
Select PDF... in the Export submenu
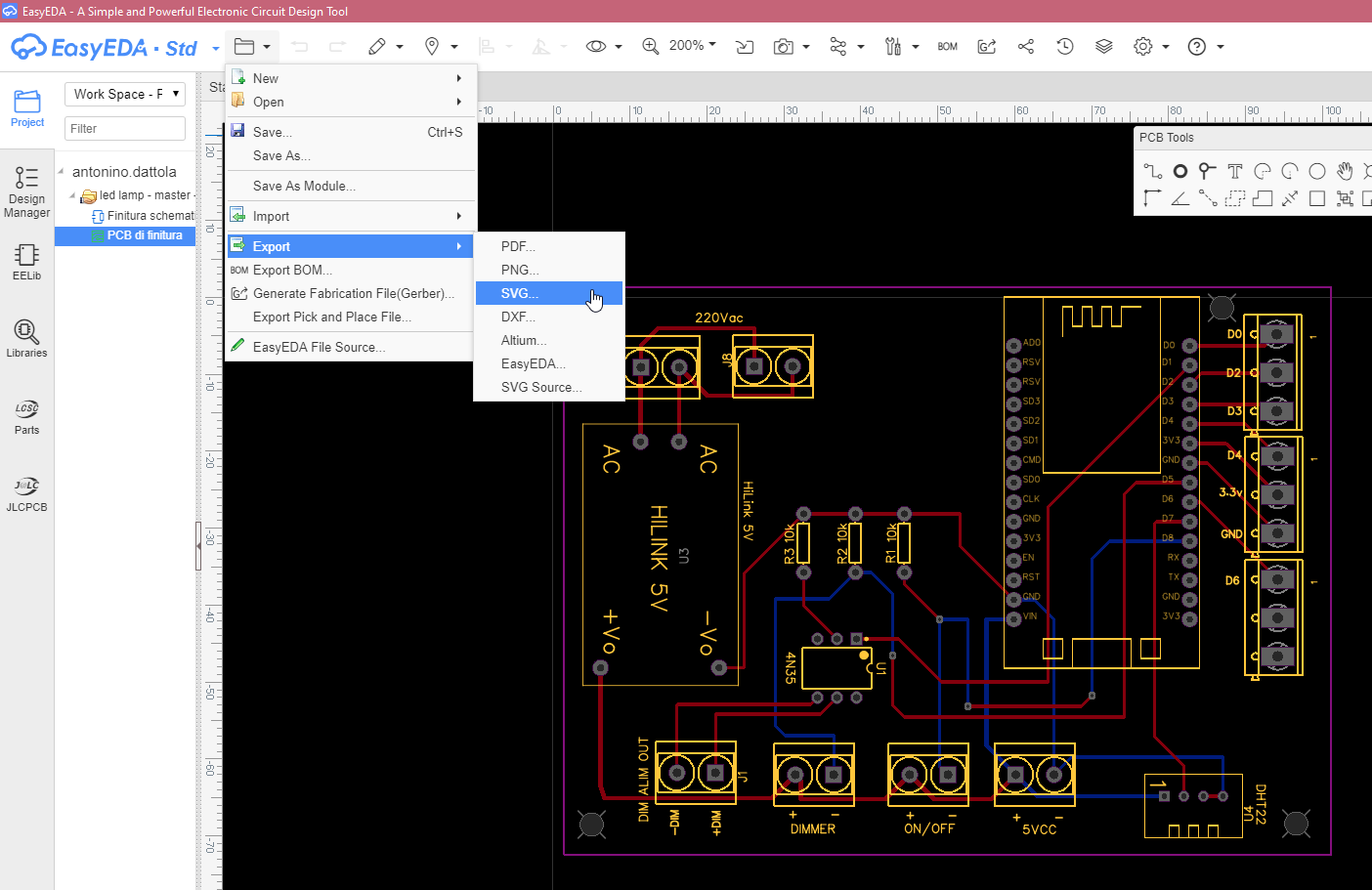point(549,246)
